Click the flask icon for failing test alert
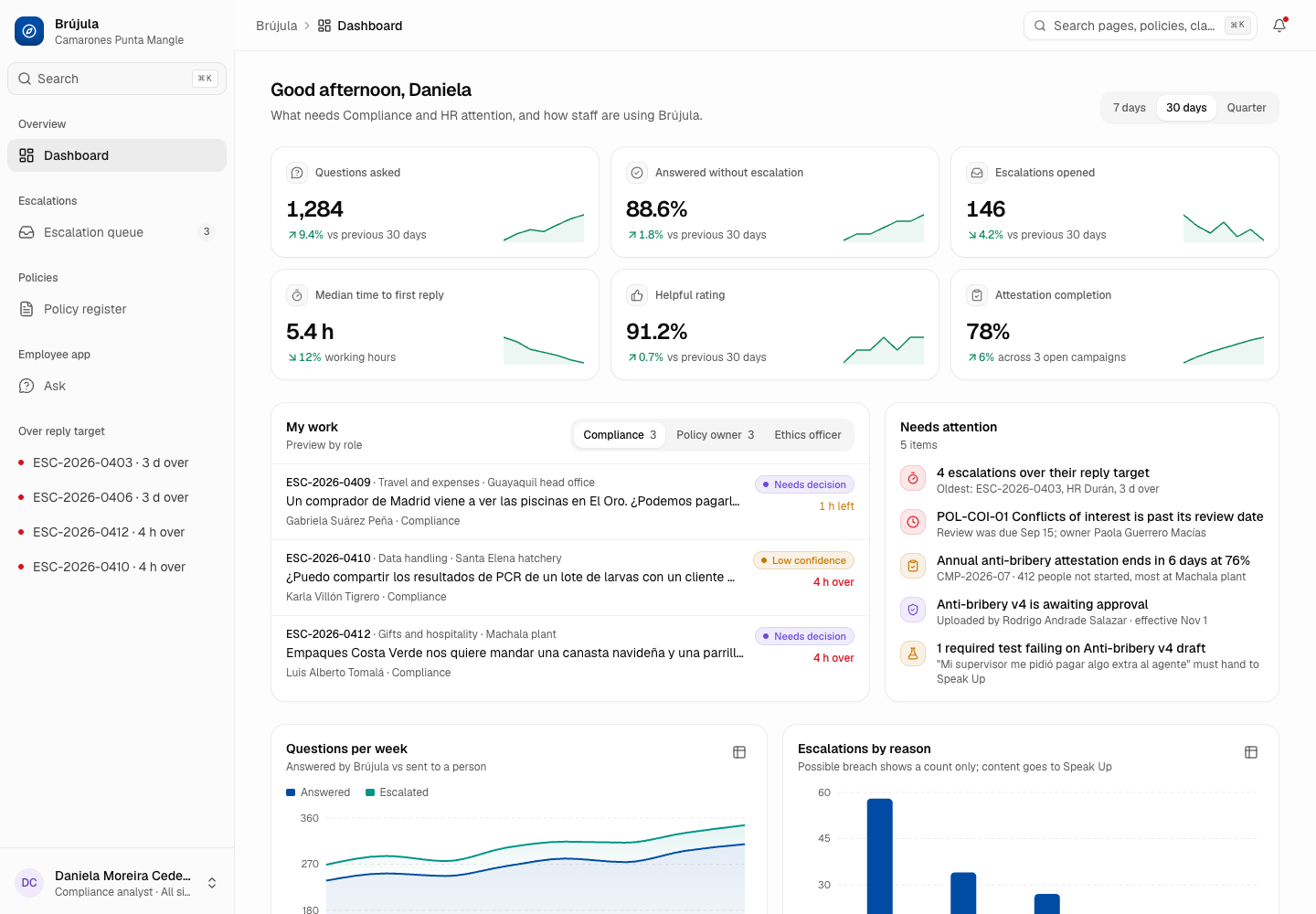Viewport: 1316px width, 914px height. pos(913,654)
